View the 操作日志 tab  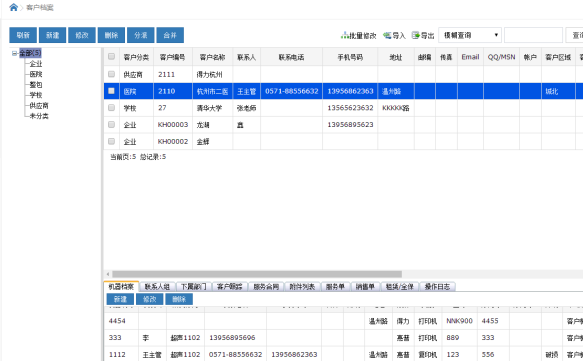[437, 286]
